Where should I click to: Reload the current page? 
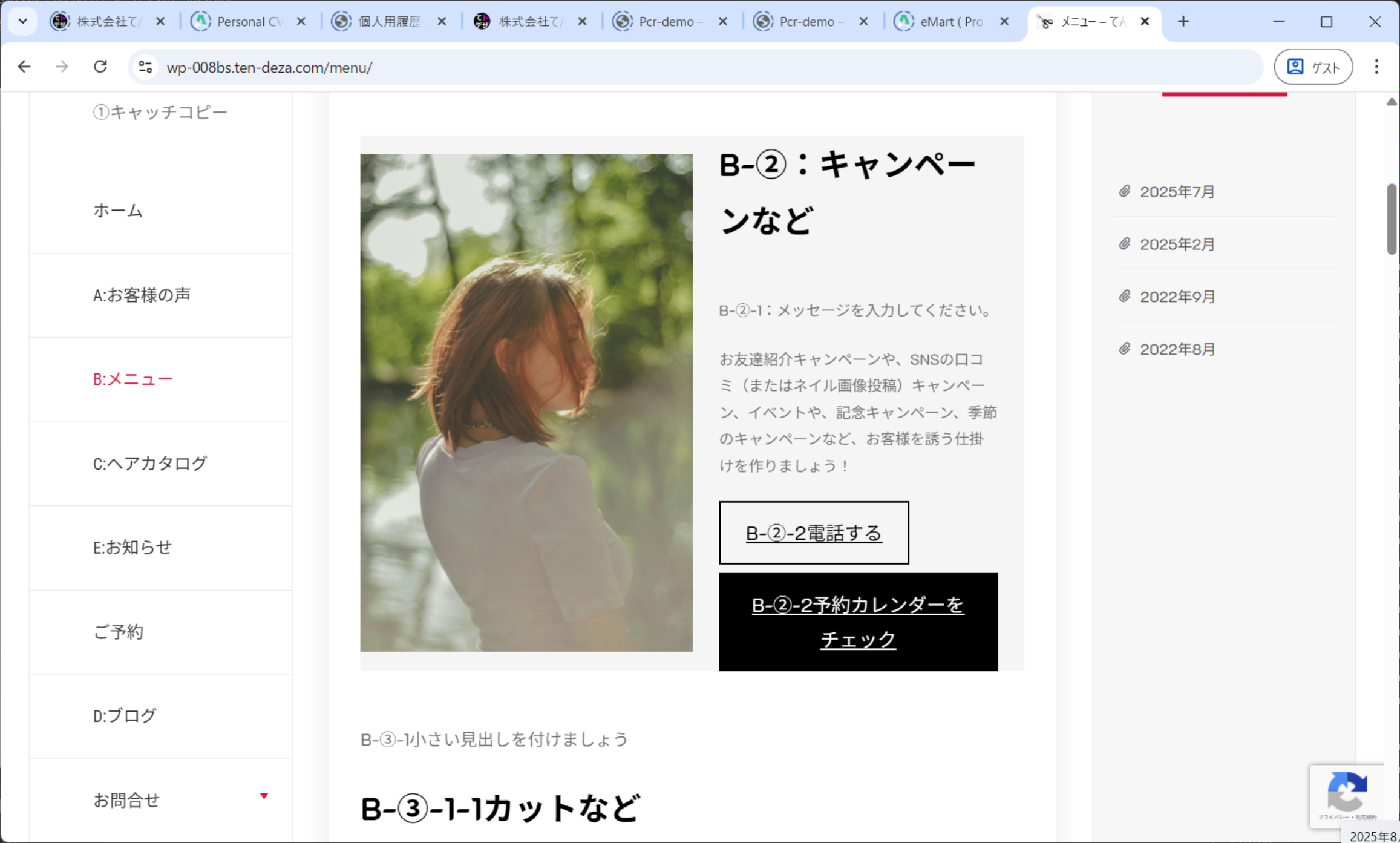coord(100,67)
